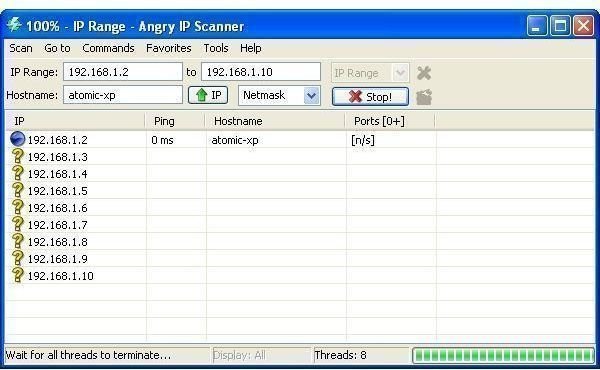Image resolution: width=600 pixels, height=370 pixels.
Task: Sort by the Ping column header
Action: tap(175, 121)
